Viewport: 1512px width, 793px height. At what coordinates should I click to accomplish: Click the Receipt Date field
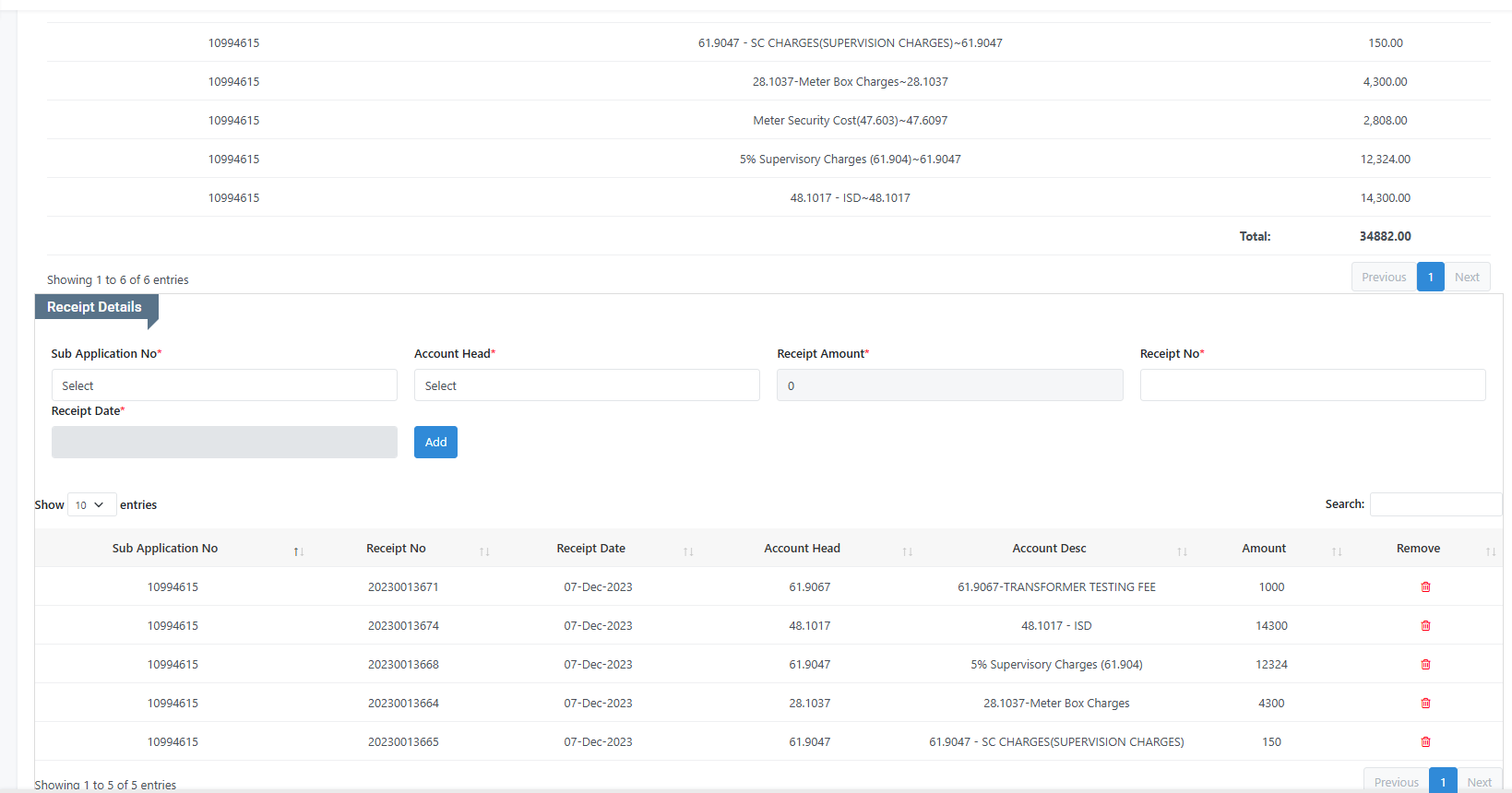coord(224,443)
